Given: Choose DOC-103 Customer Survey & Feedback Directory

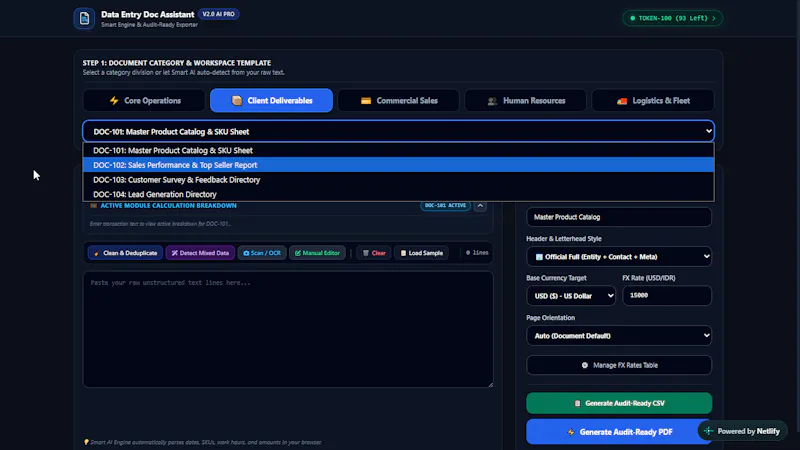Looking at the screenshot, I should coord(398,180).
